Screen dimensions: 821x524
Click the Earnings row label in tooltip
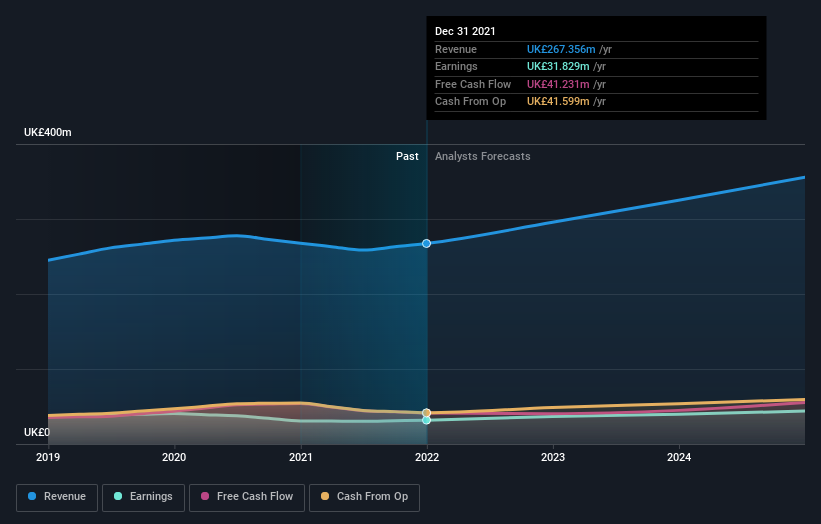(x=456, y=66)
